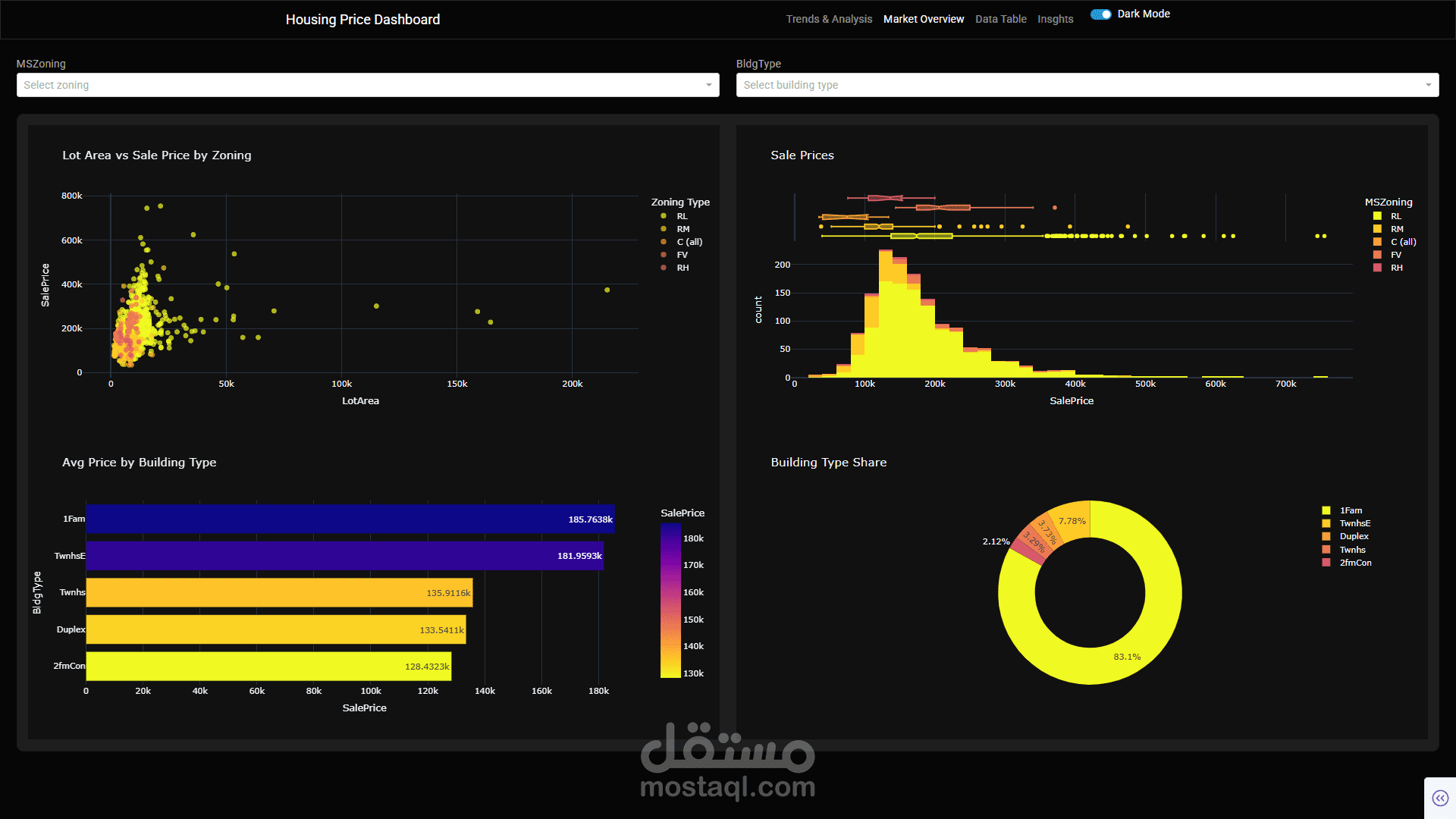1456x819 pixels.
Task: Open the Data Table tab
Action: coord(1000,19)
